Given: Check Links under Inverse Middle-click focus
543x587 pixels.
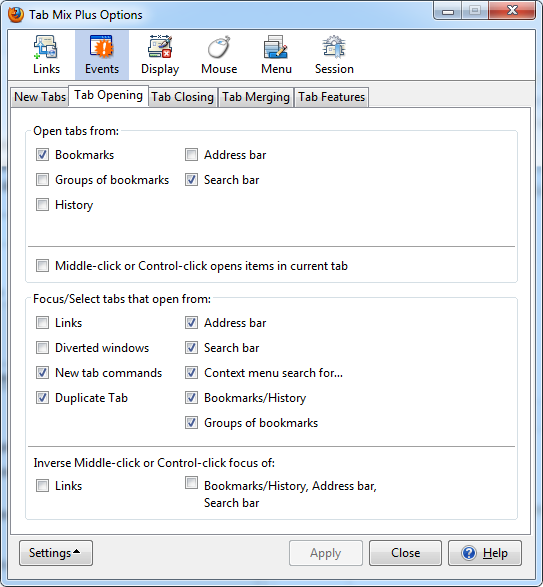Looking at the screenshot, I should pyautogui.click(x=42, y=486).
